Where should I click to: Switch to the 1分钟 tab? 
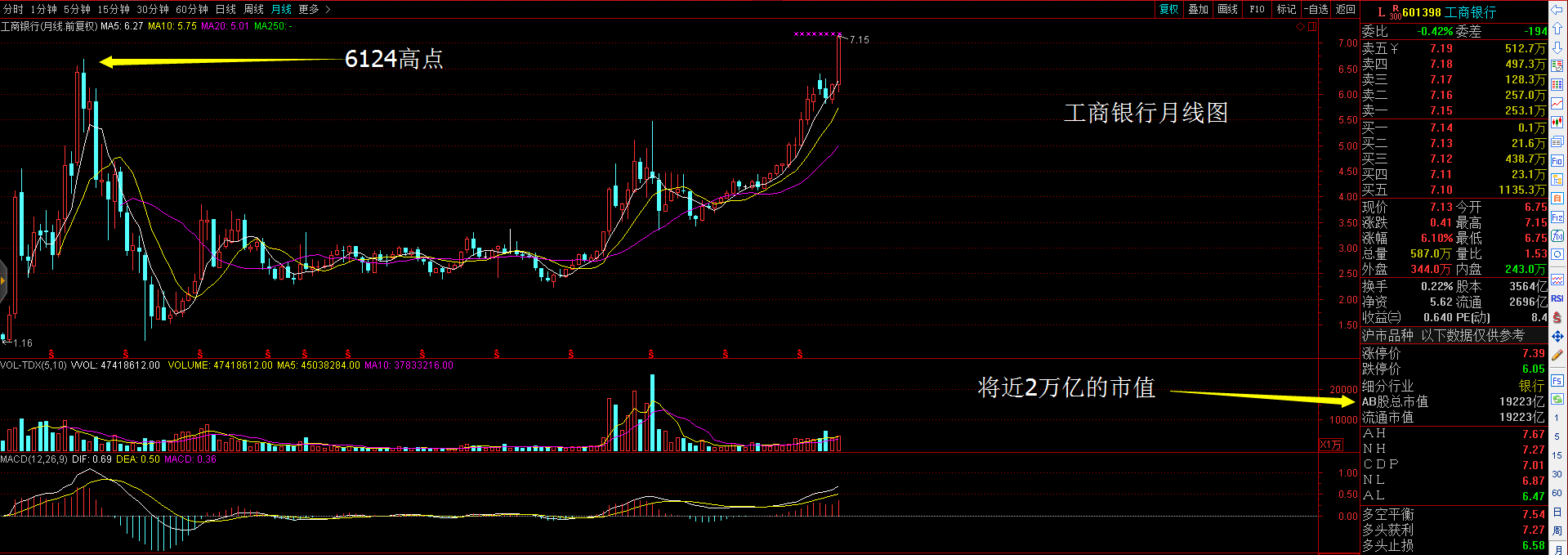point(44,9)
